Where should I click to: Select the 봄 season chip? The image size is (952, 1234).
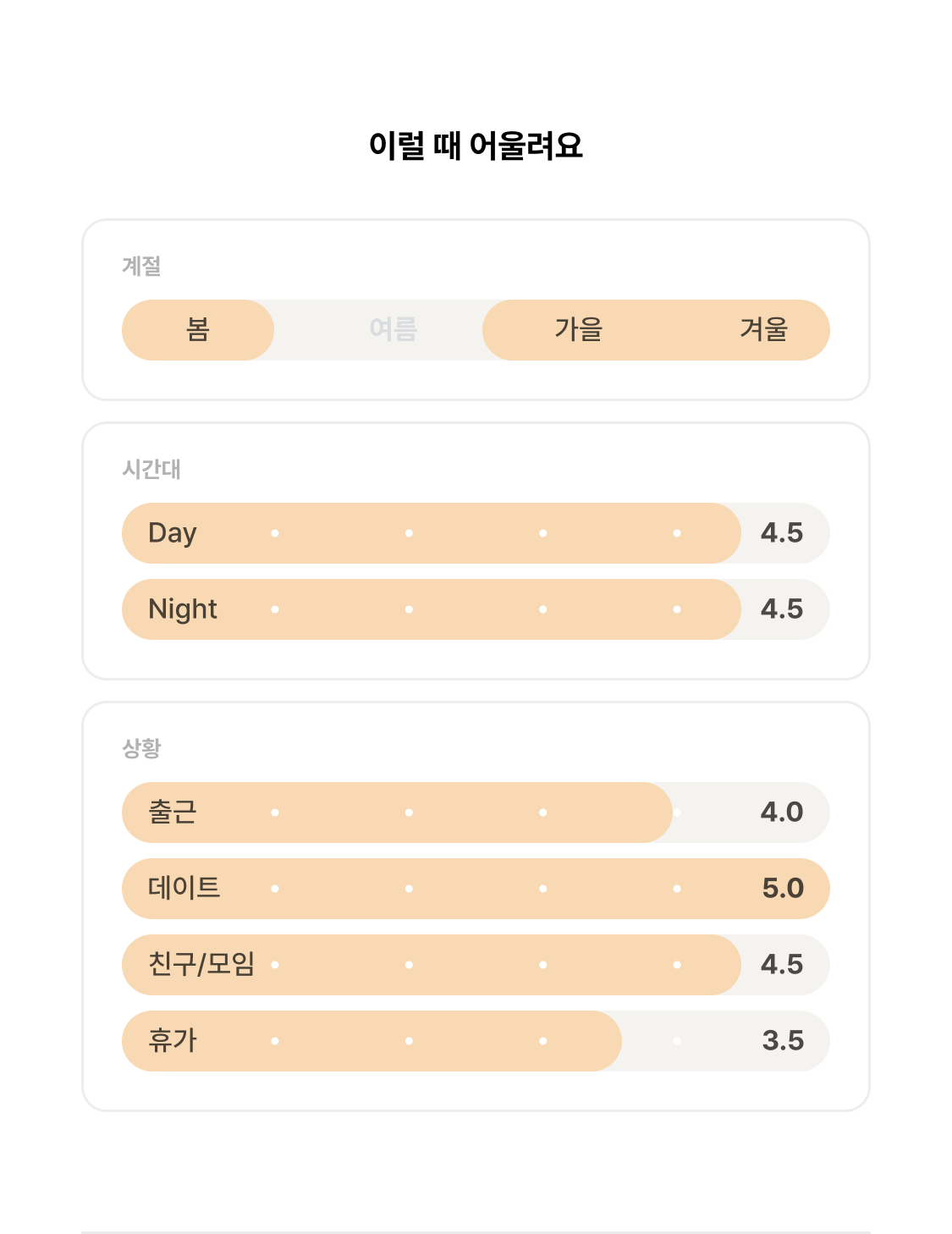click(198, 330)
